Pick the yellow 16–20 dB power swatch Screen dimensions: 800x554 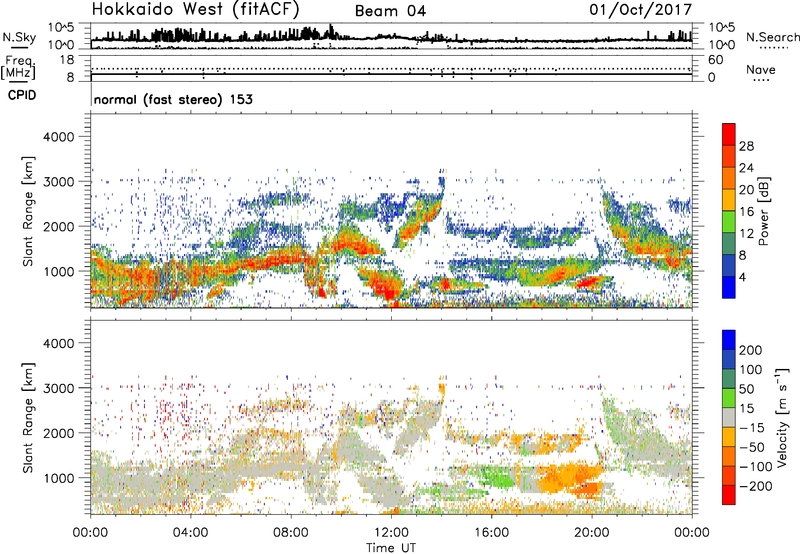pyautogui.click(x=729, y=199)
